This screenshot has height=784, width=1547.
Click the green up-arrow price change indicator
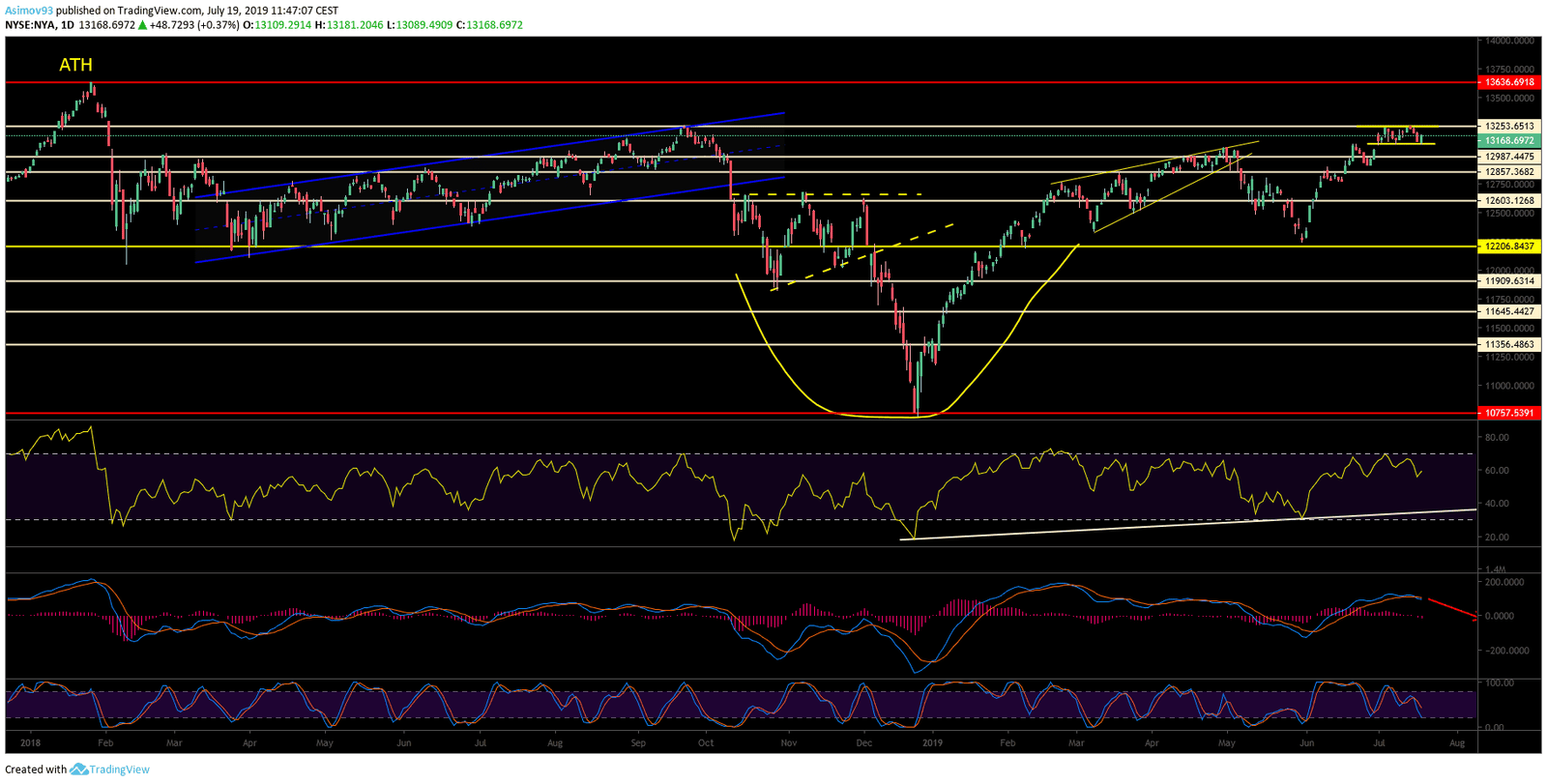[x=143, y=25]
